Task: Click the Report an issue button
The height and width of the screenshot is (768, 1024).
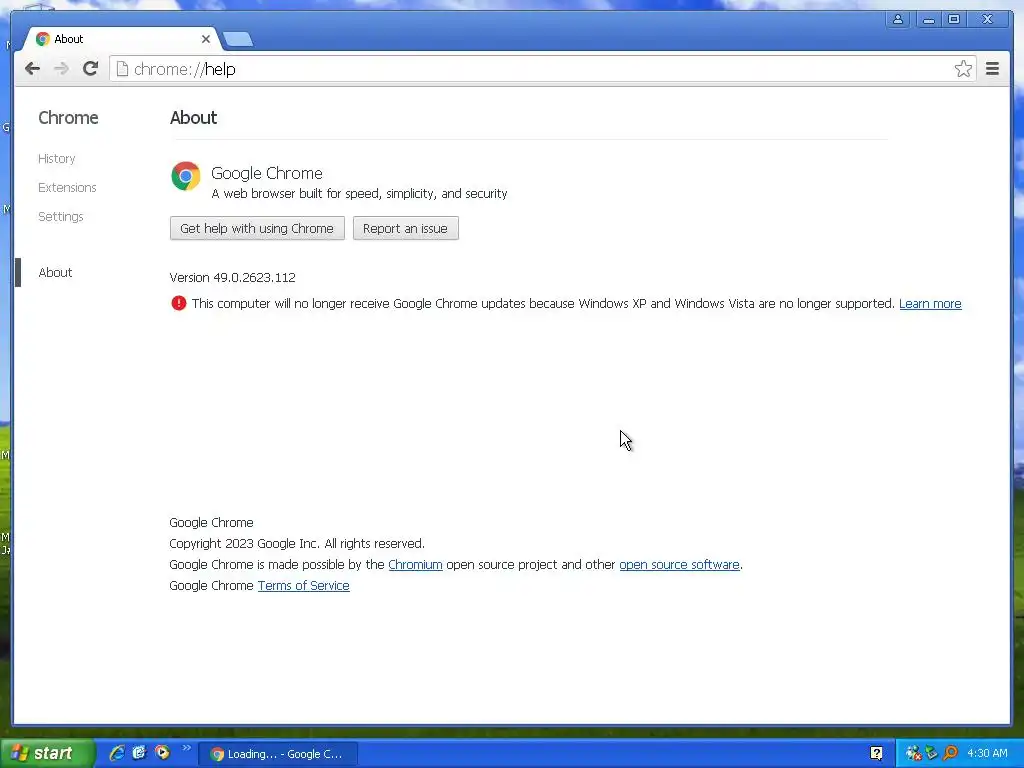Action: tap(406, 229)
